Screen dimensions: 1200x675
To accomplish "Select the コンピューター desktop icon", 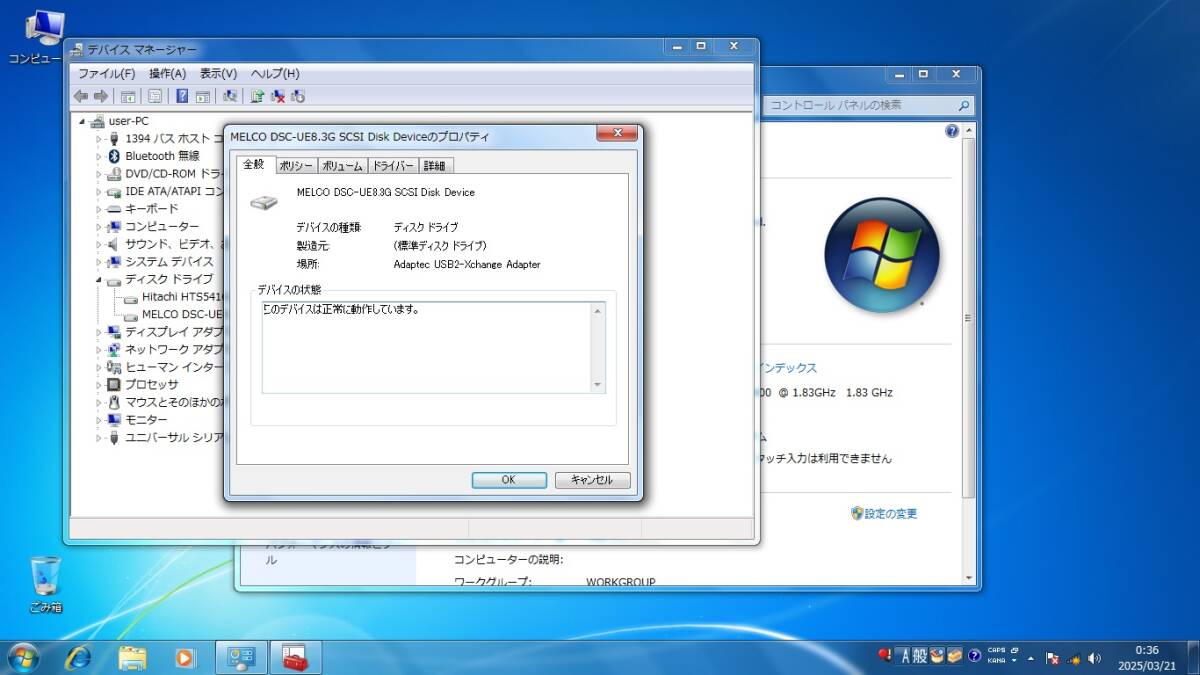I will pyautogui.click(x=38, y=37).
